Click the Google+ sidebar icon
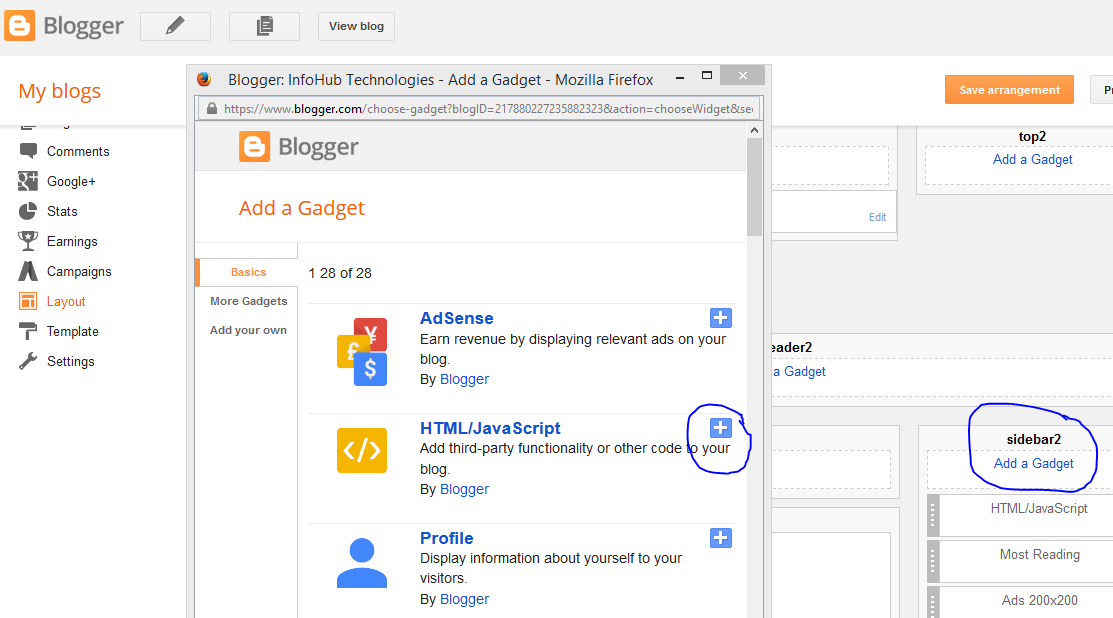Image resolution: width=1113 pixels, height=618 pixels. coord(28,182)
